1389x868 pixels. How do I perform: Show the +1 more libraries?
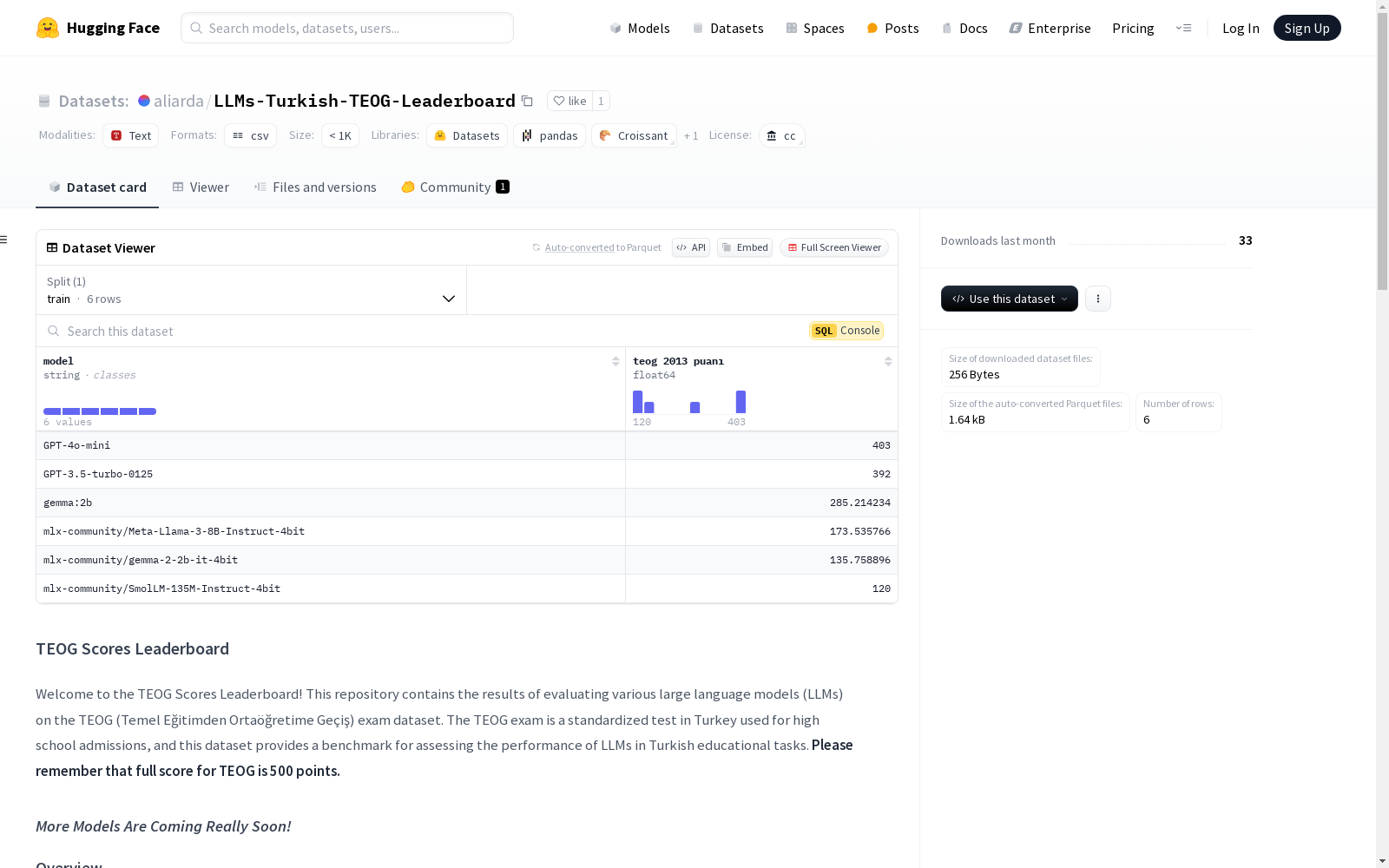click(x=691, y=135)
